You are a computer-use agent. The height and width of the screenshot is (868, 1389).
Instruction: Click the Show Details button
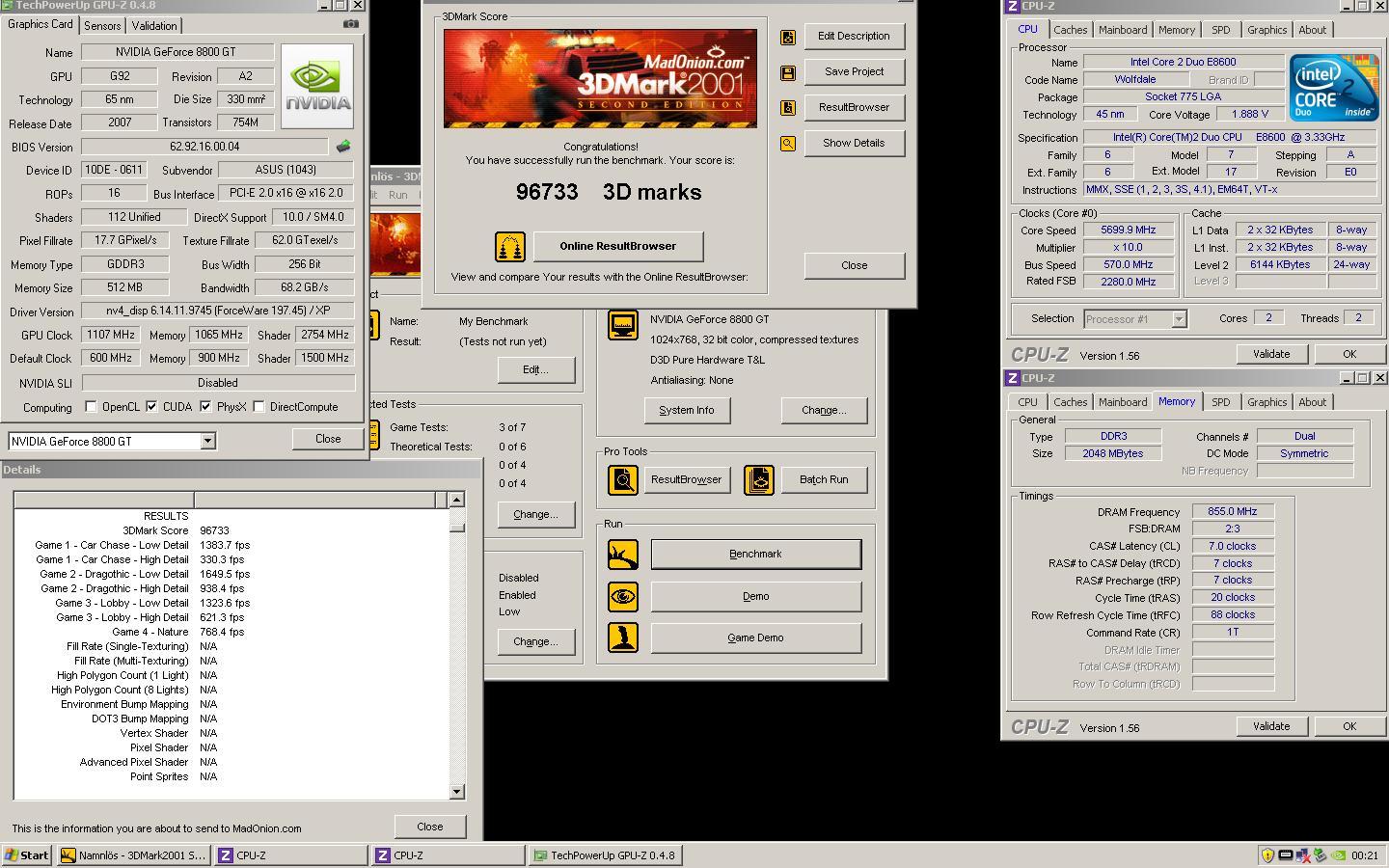(x=854, y=144)
